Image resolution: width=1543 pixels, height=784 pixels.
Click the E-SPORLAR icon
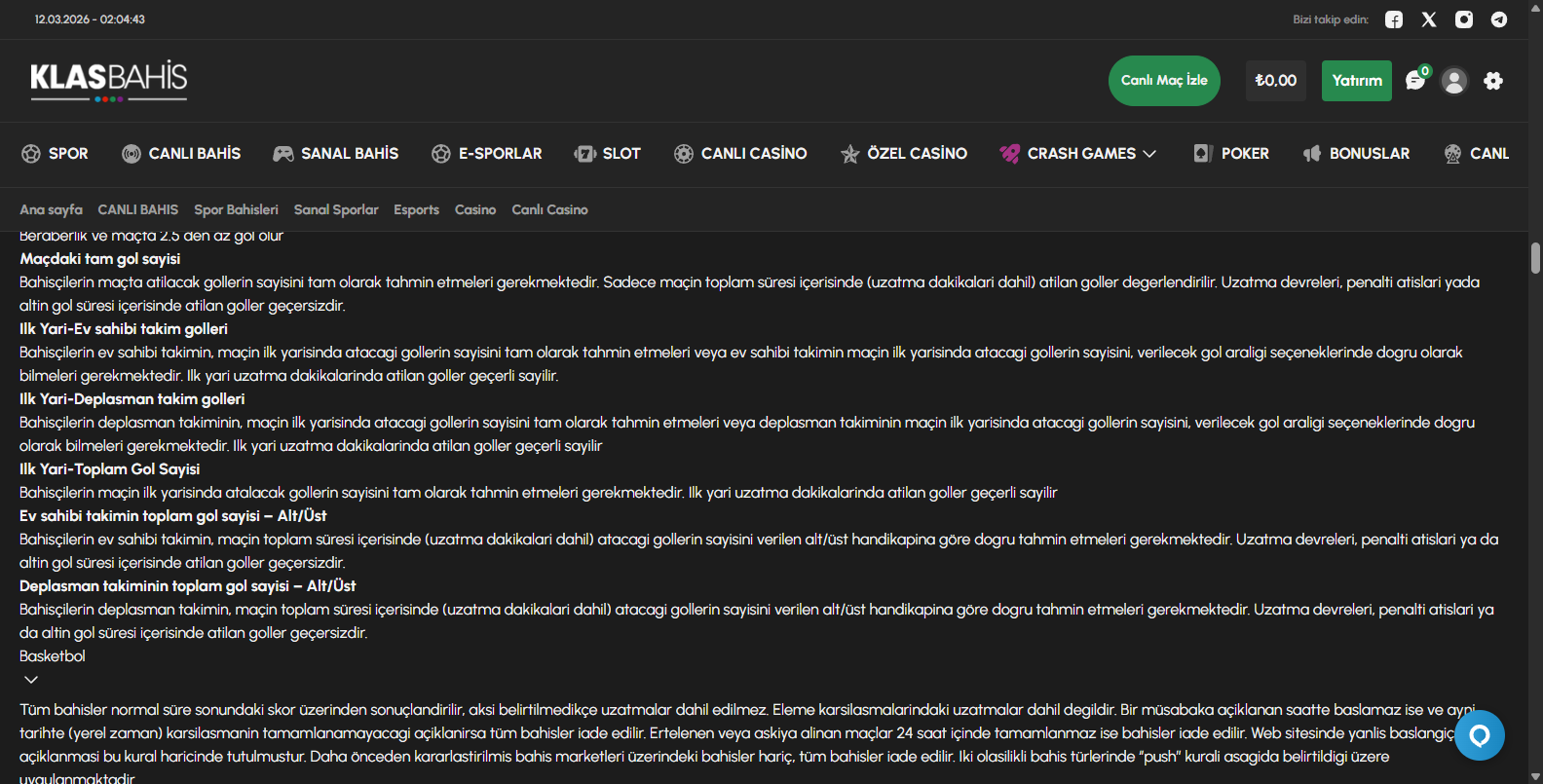[441, 154]
